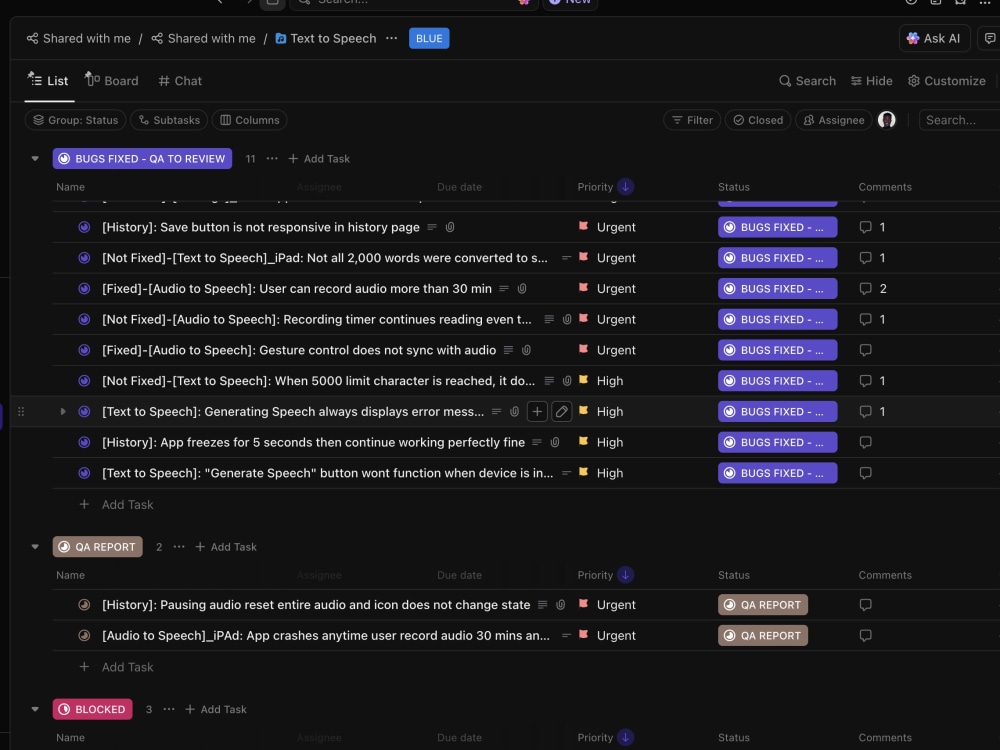Viewport: 1000px width, 750px height.
Task: Open task '"Generate Speech" button wont function'
Action: tap(328, 473)
